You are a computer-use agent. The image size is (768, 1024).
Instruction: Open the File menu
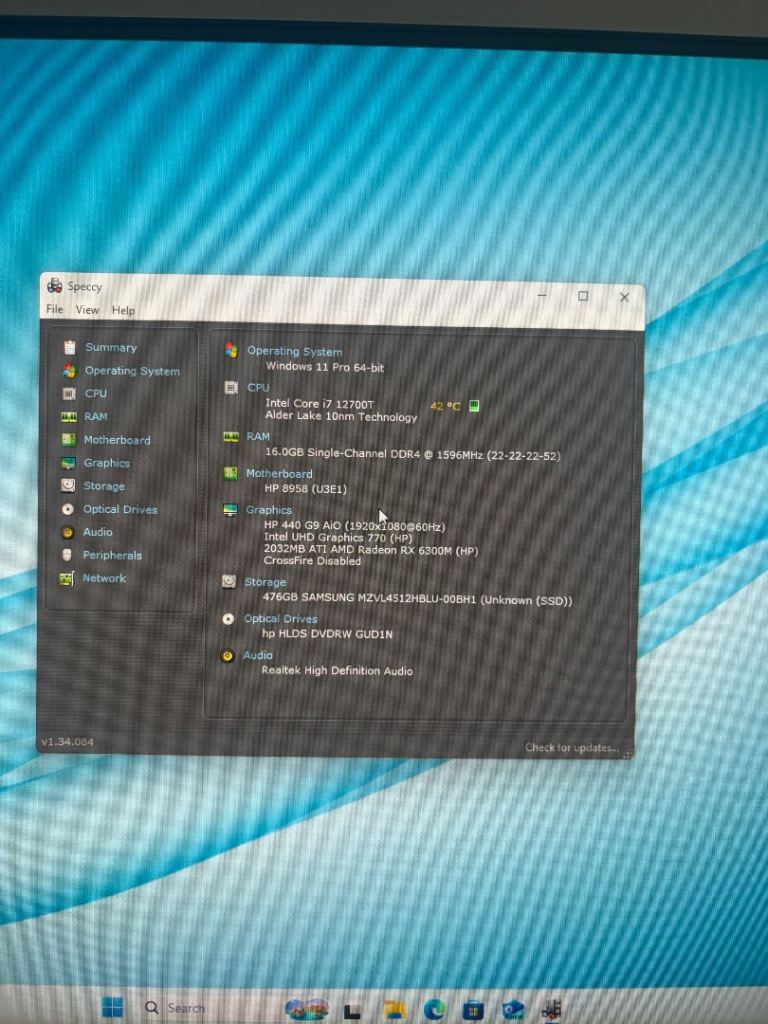click(x=55, y=309)
